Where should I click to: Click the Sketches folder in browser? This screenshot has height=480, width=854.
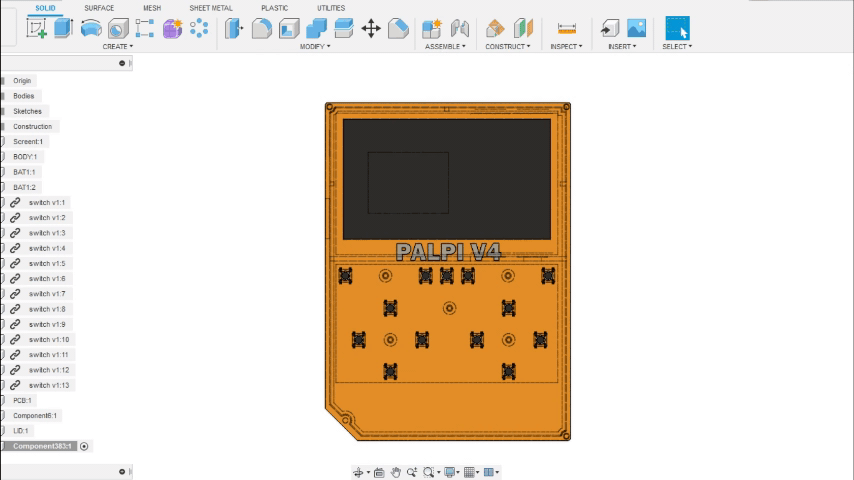click(27, 111)
